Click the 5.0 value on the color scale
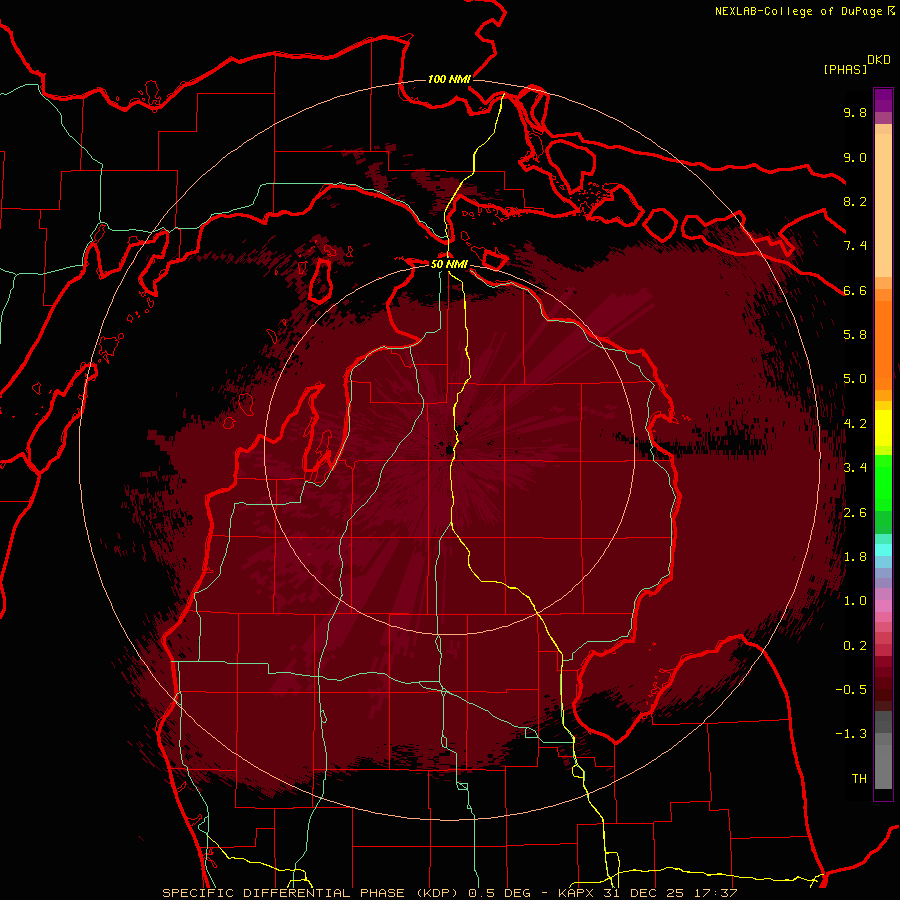Screen dimensions: 900x900 pos(855,379)
